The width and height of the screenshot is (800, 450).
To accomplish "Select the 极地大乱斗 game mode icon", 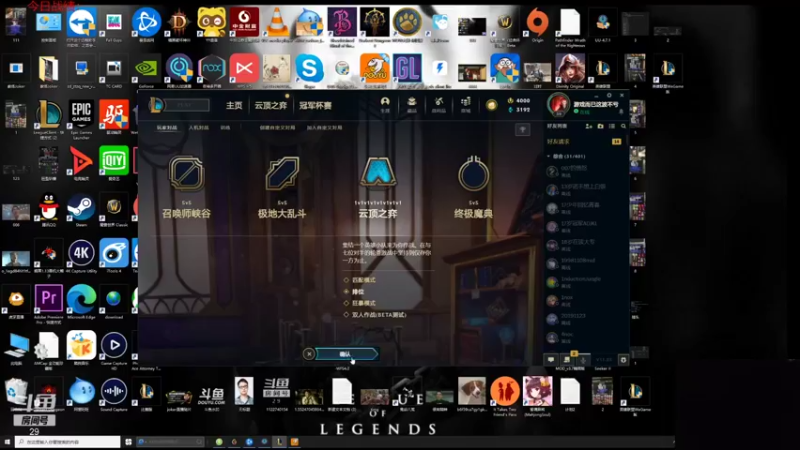I will (282, 173).
